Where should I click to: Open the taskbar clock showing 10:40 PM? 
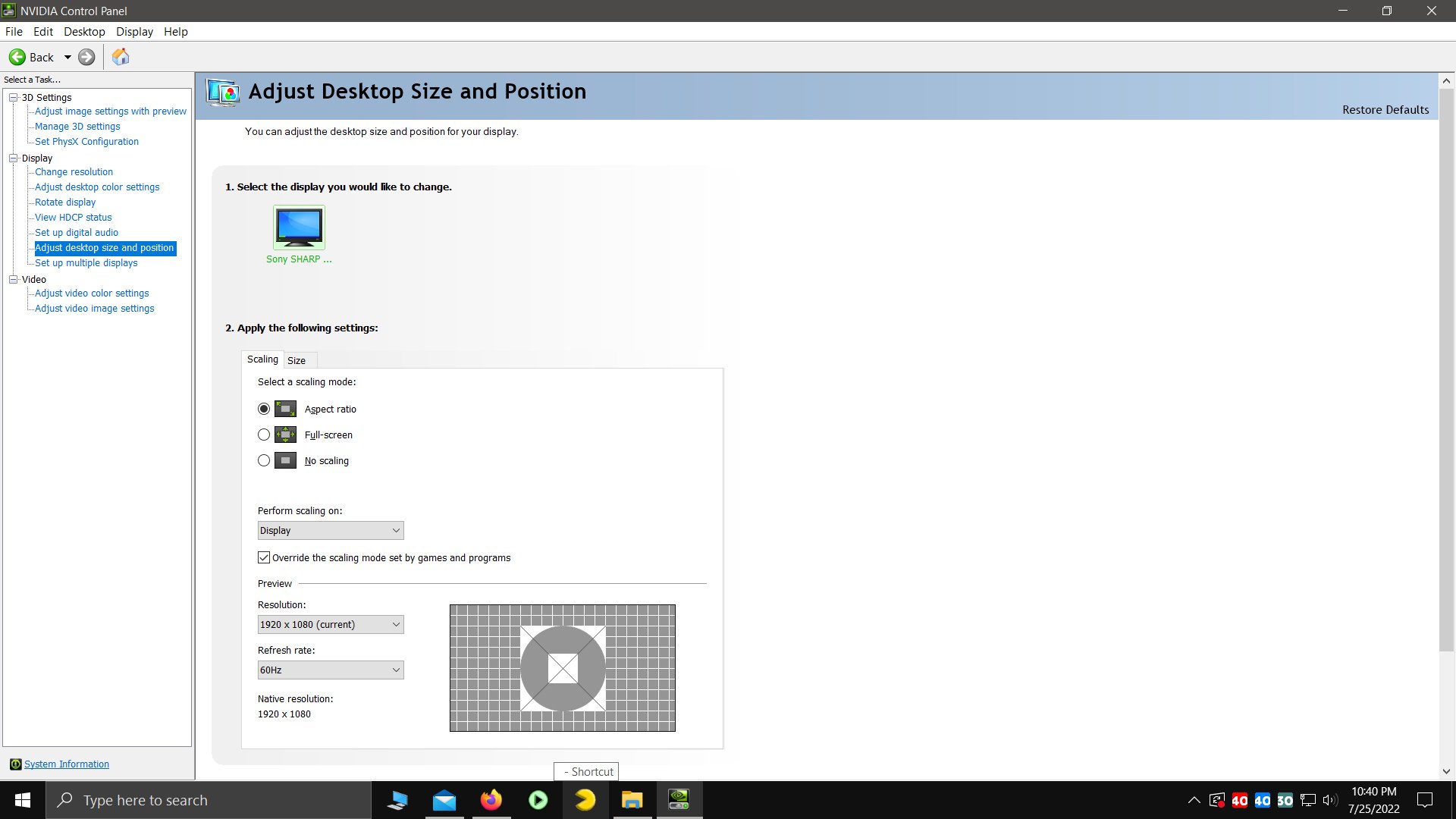[1373, 800]
